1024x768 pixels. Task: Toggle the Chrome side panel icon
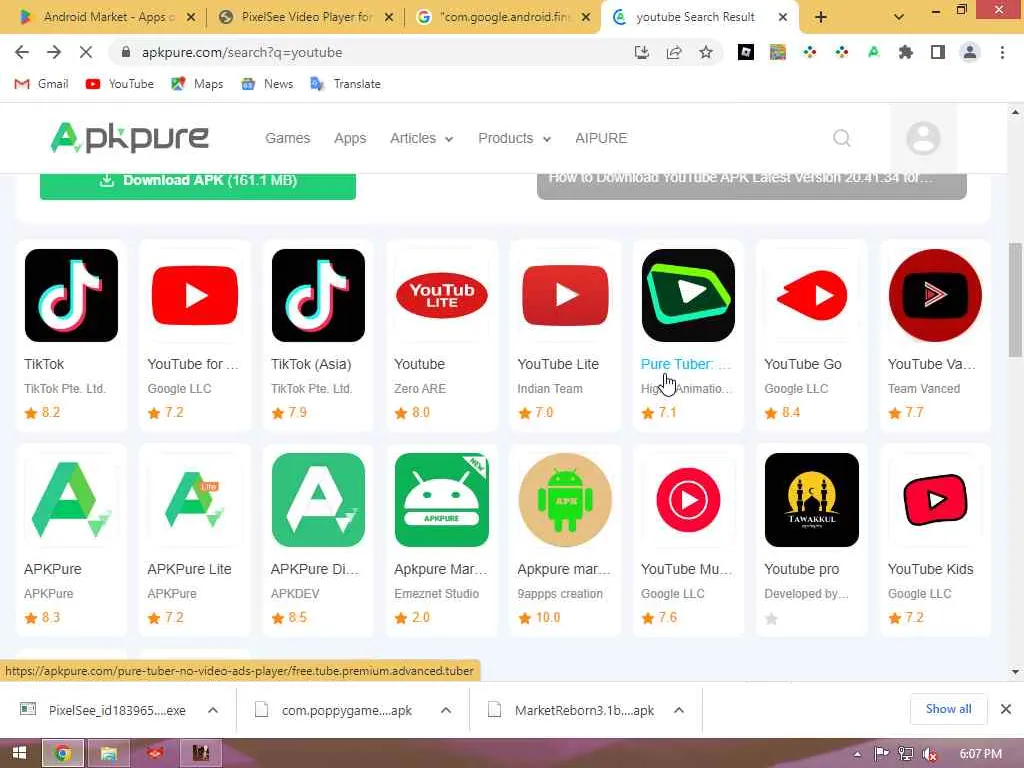[x=938, y=52]
